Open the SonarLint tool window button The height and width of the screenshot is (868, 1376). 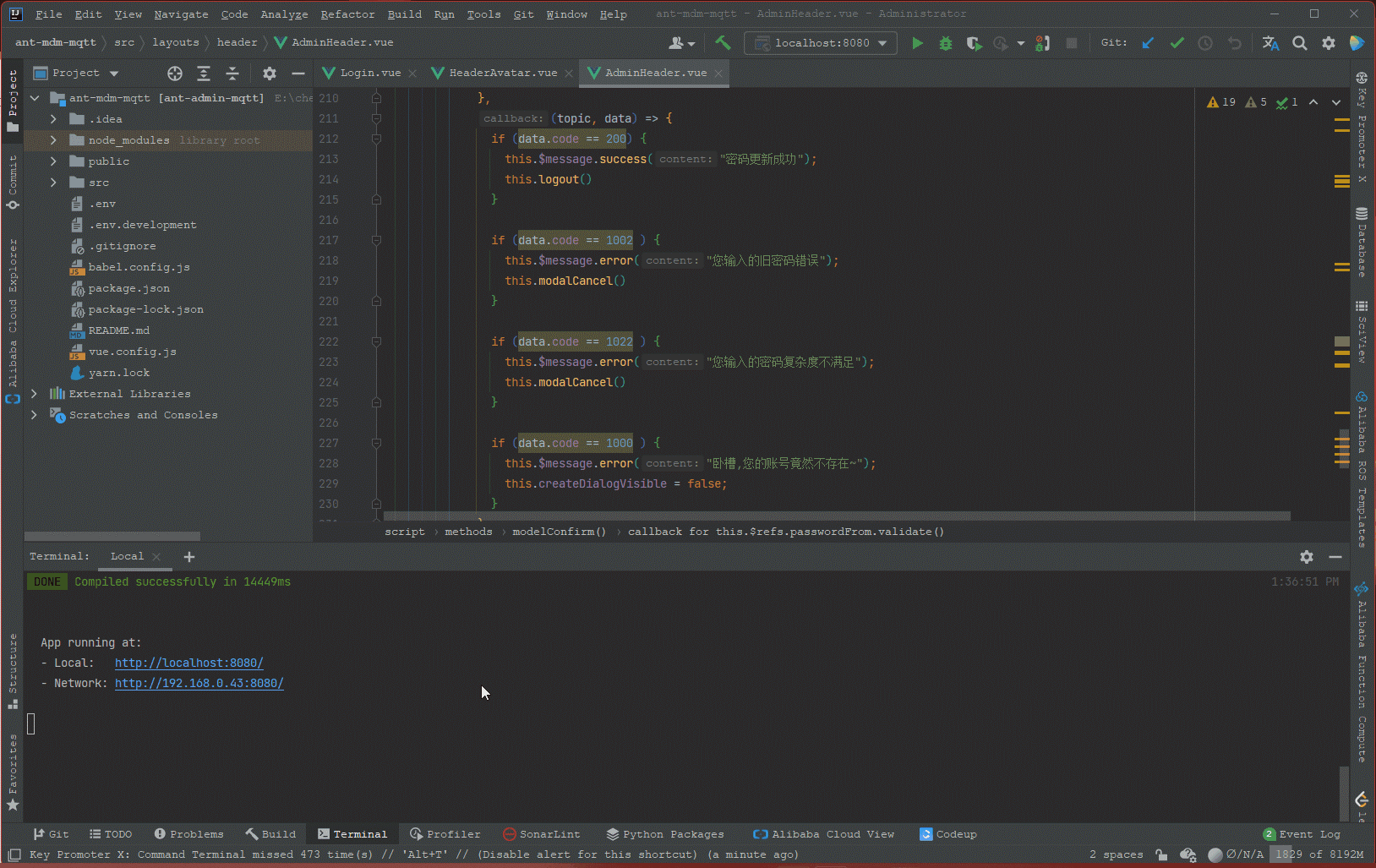click(542, 834)
